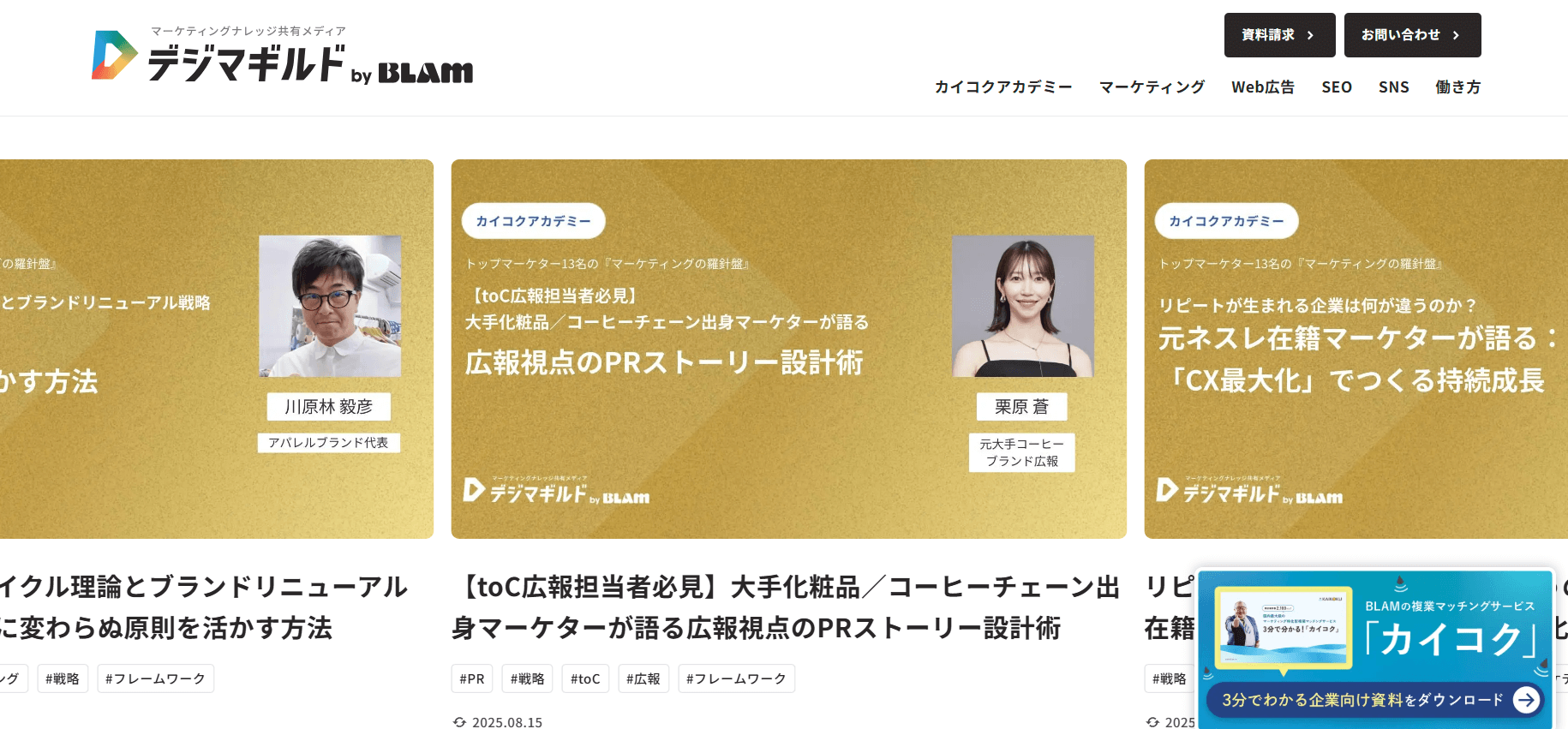Click the #PR hashtag tag
The width and height of the screenshot is (1568, 729).
(472, 678)
